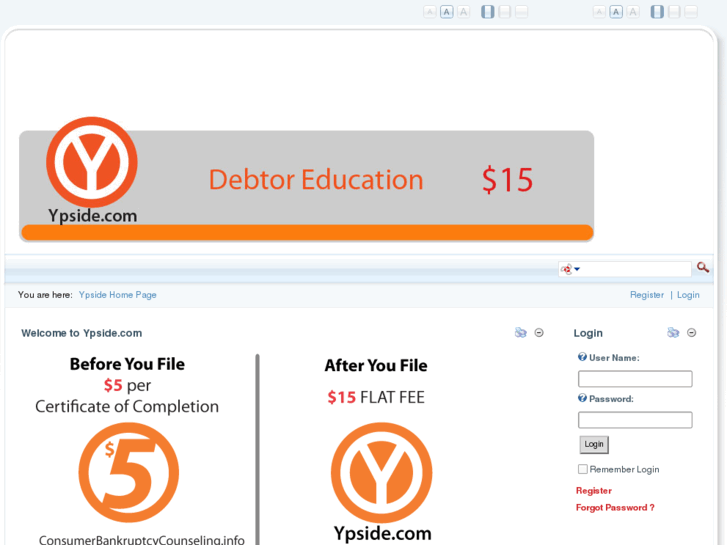Select medium text size in left-hand icon group
Image resolution: width=727 pixels, height=545 pixels.
[x=446, y=12]
